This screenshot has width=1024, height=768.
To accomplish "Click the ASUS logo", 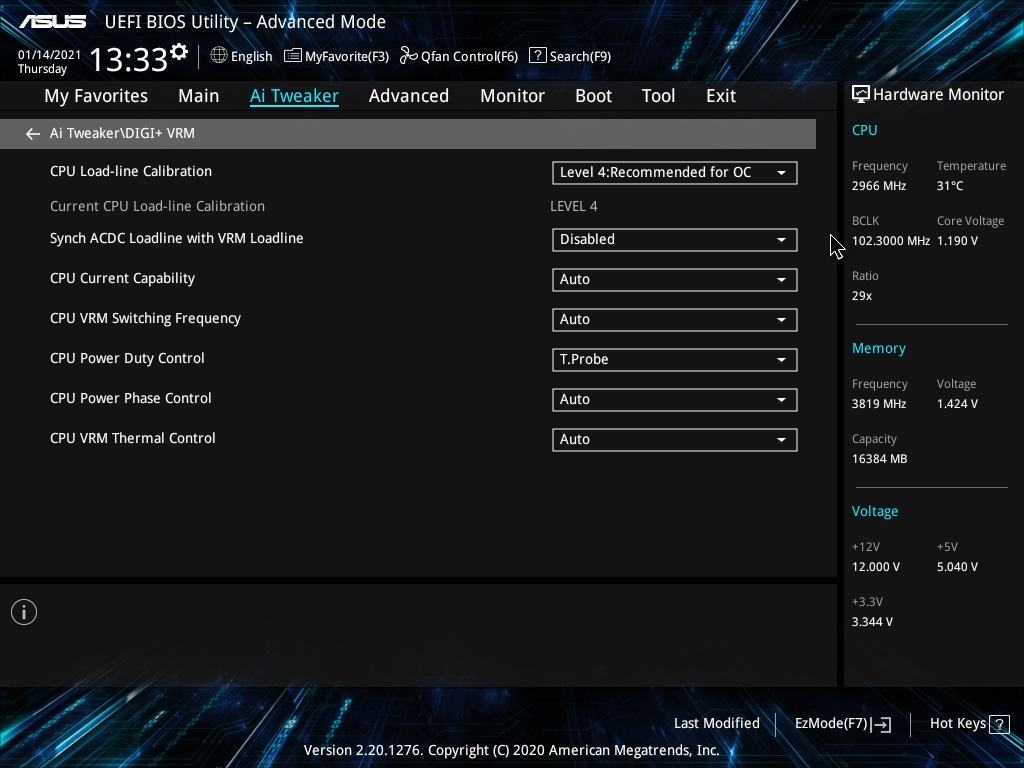I will (x=52, y=22).
